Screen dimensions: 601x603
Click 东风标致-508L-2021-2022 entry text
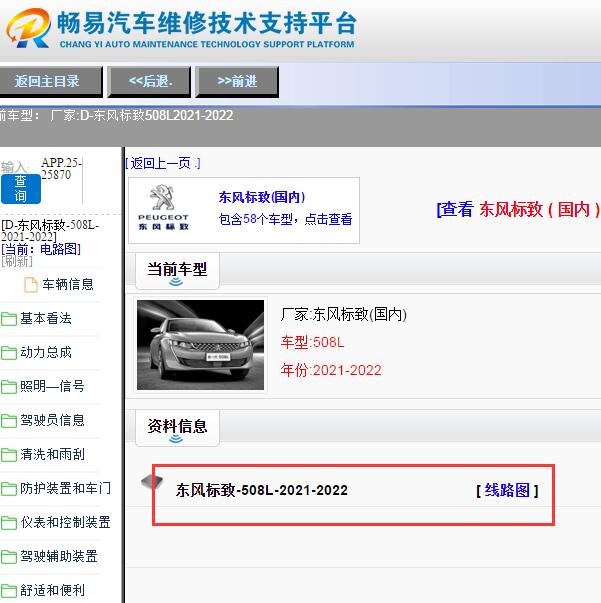tap(262, 490)
